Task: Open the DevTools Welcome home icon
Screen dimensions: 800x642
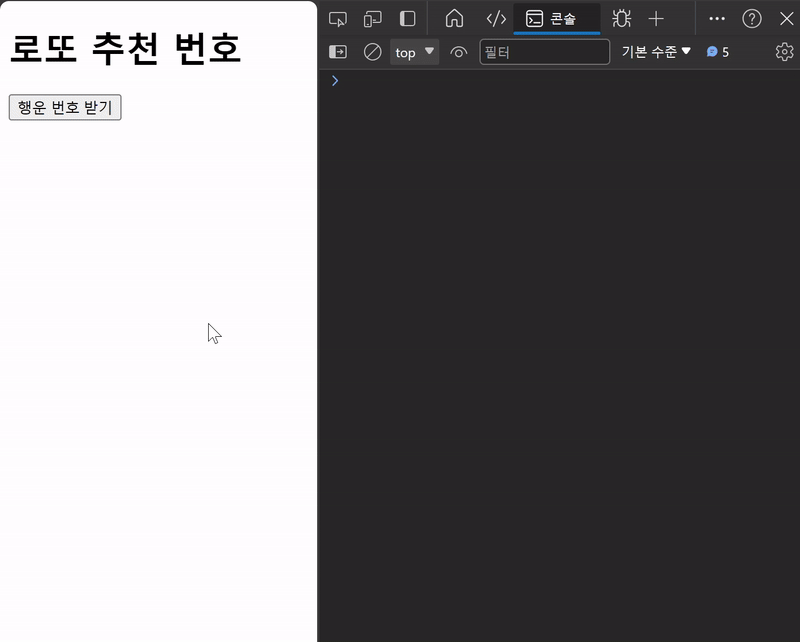Action: [x=454, y=19]
